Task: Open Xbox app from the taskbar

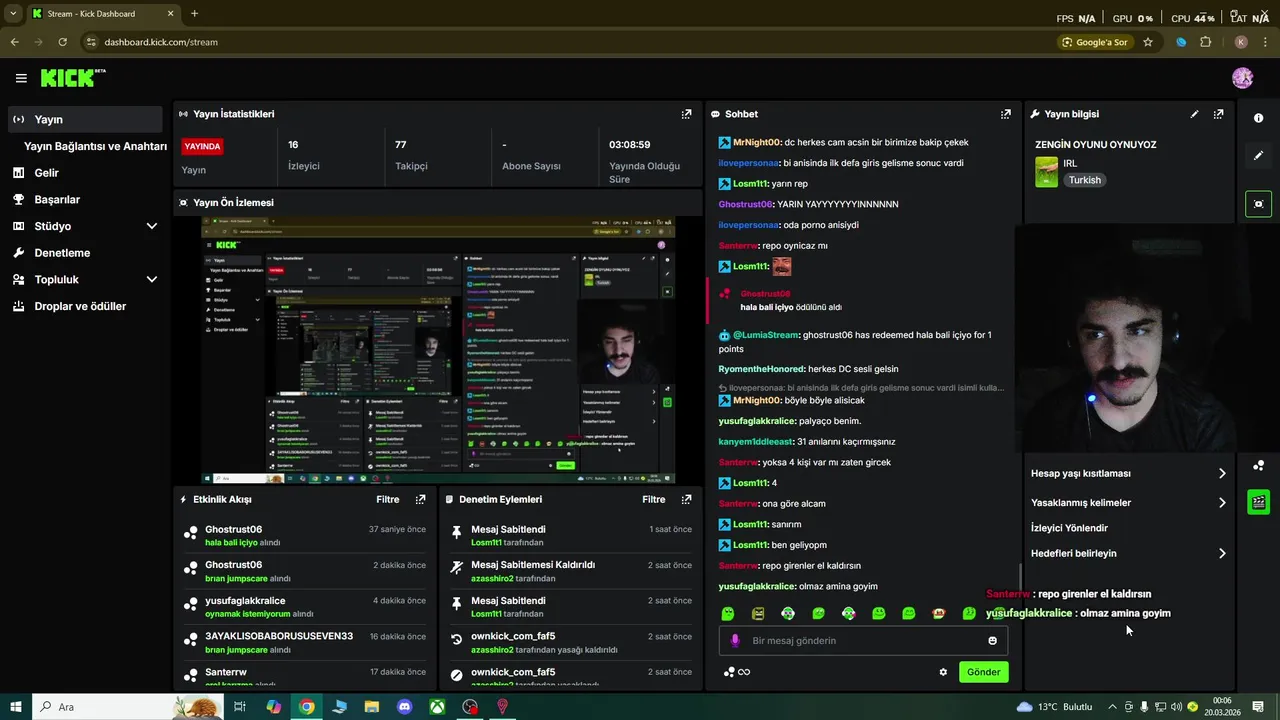Action: [x=437, y=707]
